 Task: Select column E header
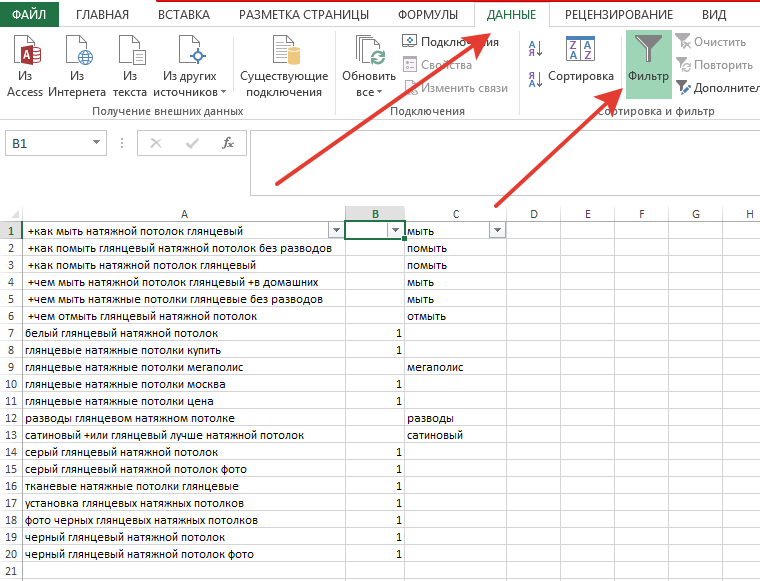coord(587,214)
